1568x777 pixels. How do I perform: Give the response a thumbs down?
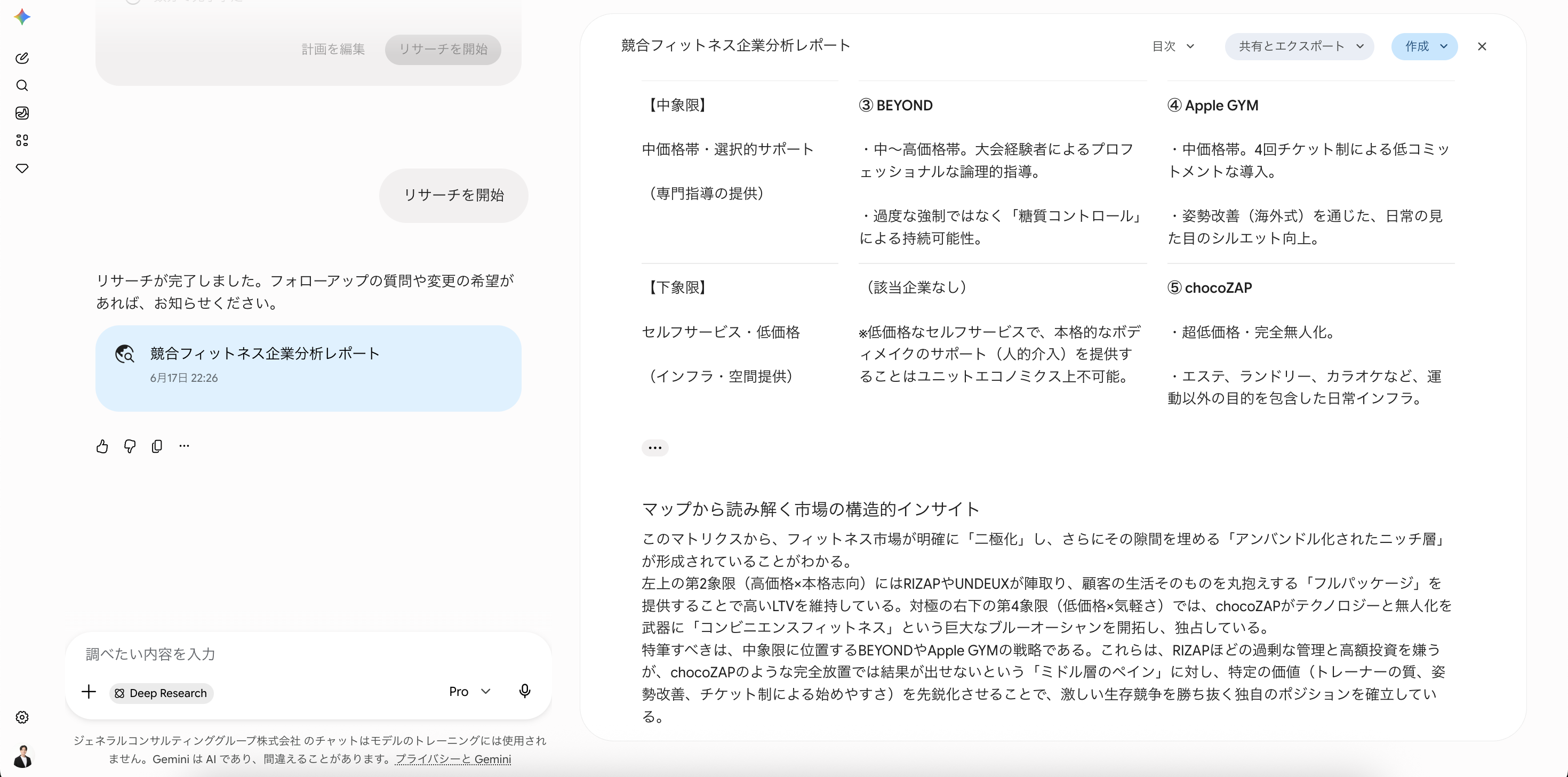(130, 446)
